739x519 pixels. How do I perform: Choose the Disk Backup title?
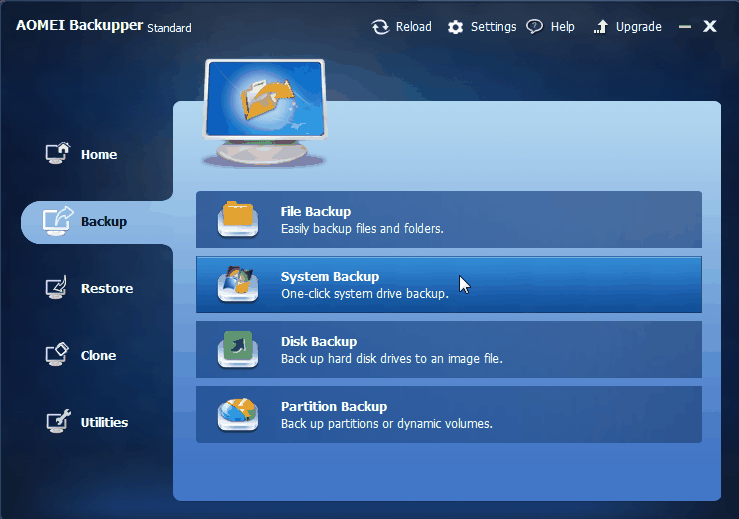click(319, 342)
